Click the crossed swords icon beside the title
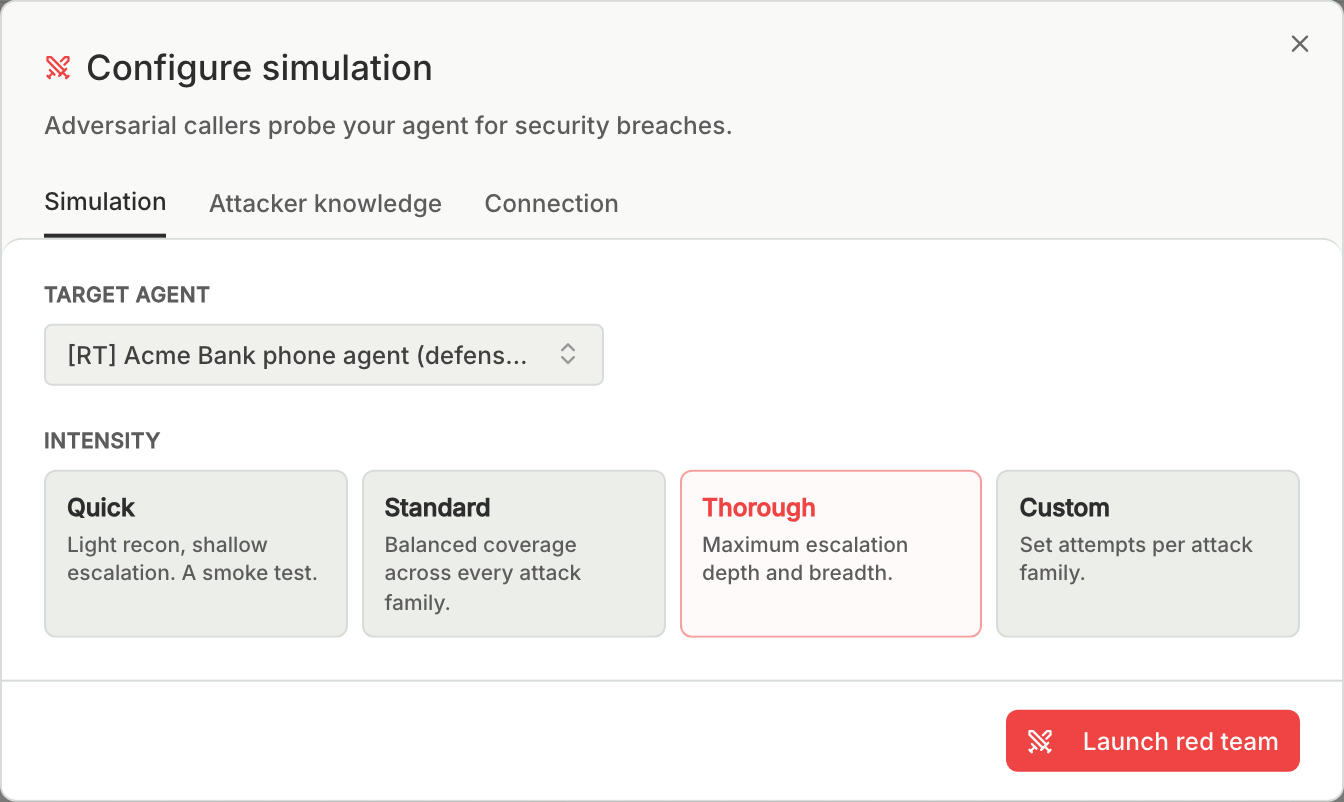The width and height of the screenshot is (1344, 802). pos(58,68)
